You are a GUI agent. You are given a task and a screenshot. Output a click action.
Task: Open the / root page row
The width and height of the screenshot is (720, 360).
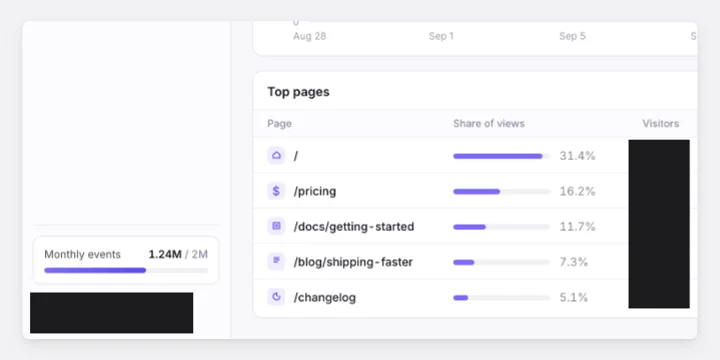pyautogui.click(x=475, y=156)
